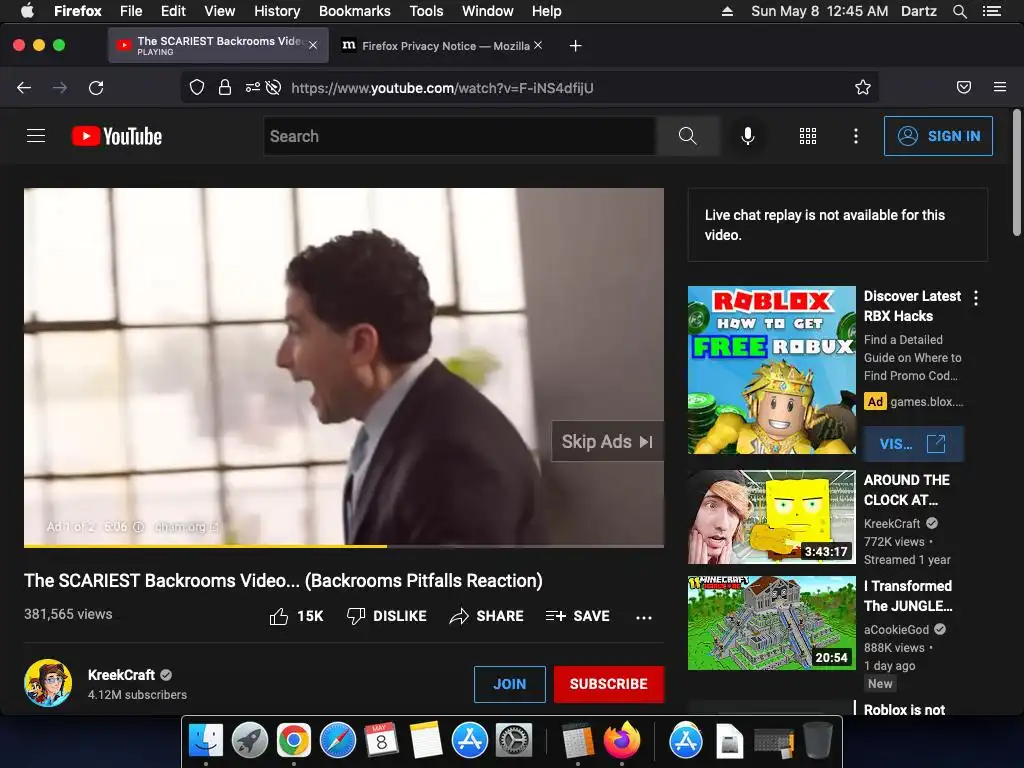Image resolution: width=1024 pixels, height=768 pixels.
Task: Open the site permissions icon in the address bar
Action: [x=252, y=88]
